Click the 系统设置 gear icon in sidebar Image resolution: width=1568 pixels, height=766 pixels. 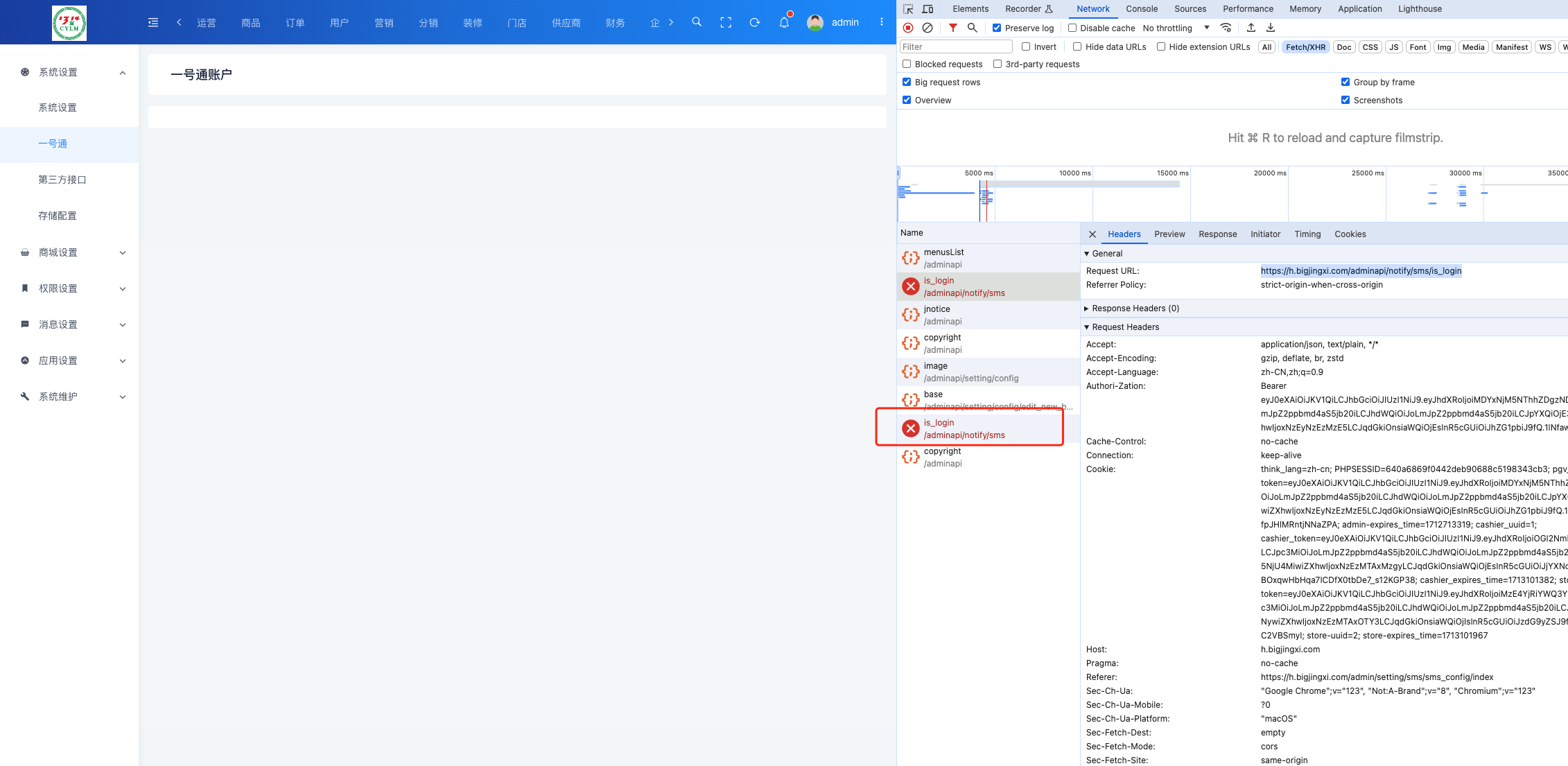click(x=25, y=72)
